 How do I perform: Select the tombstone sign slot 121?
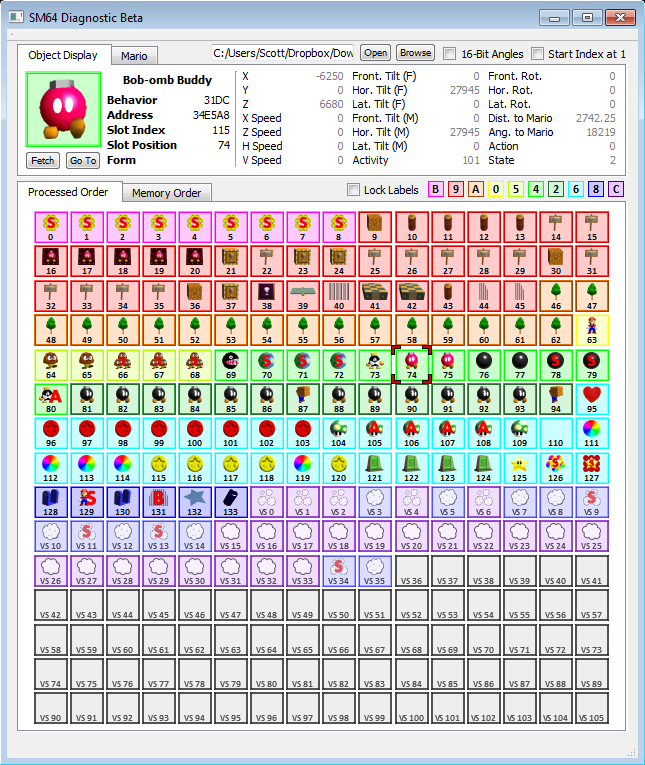pyautogui.click(x=375, y=468)
